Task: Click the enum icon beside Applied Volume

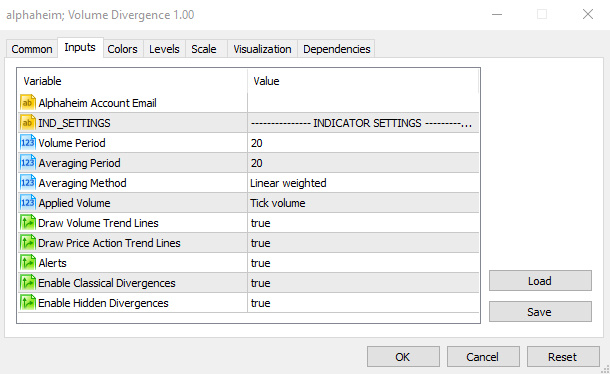Action: point(28,203)
